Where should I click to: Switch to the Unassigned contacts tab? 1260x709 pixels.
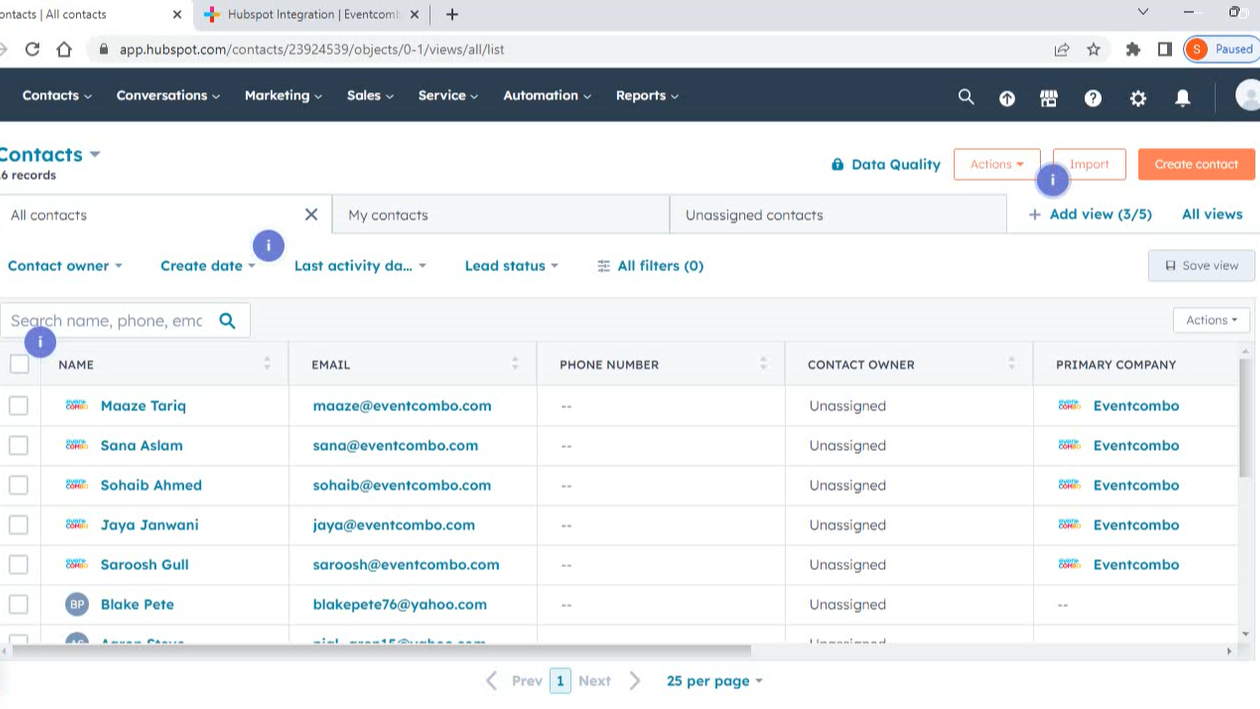[x=754, y=215]
